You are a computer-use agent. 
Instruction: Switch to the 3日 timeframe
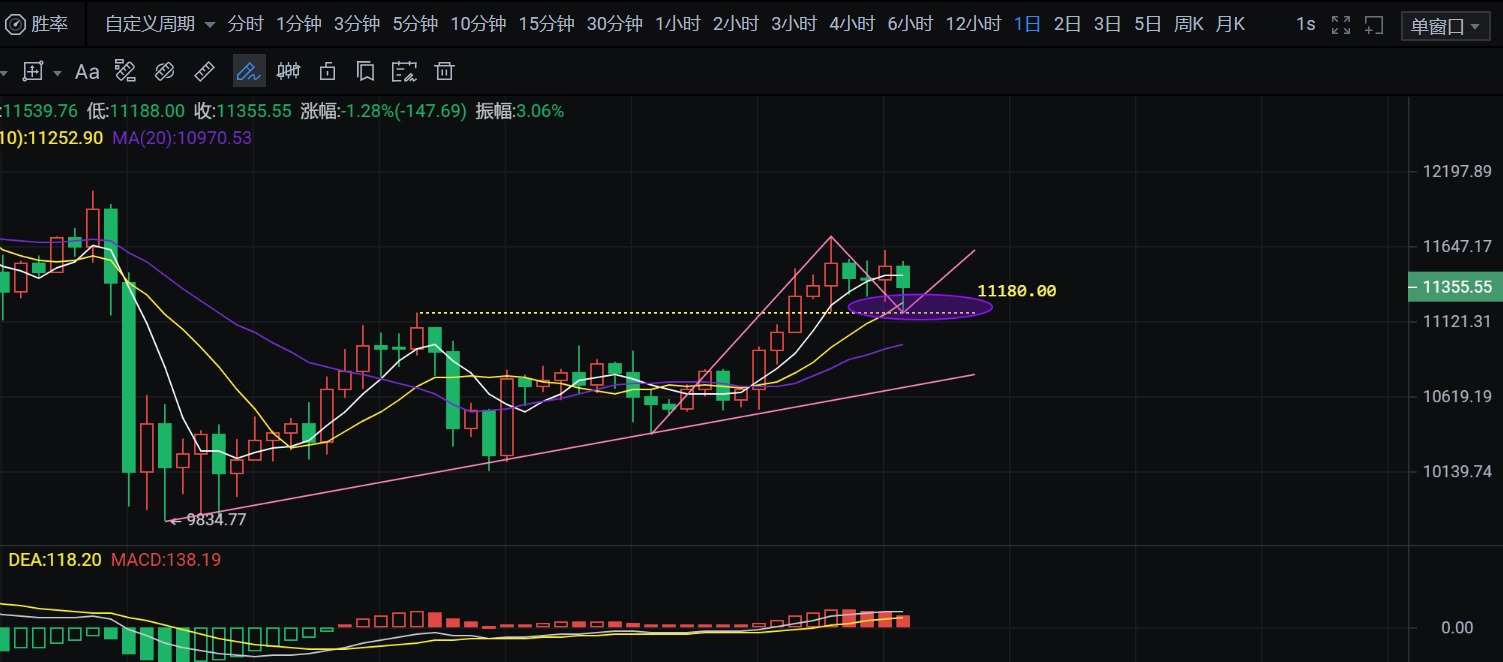pos(1107,24)
